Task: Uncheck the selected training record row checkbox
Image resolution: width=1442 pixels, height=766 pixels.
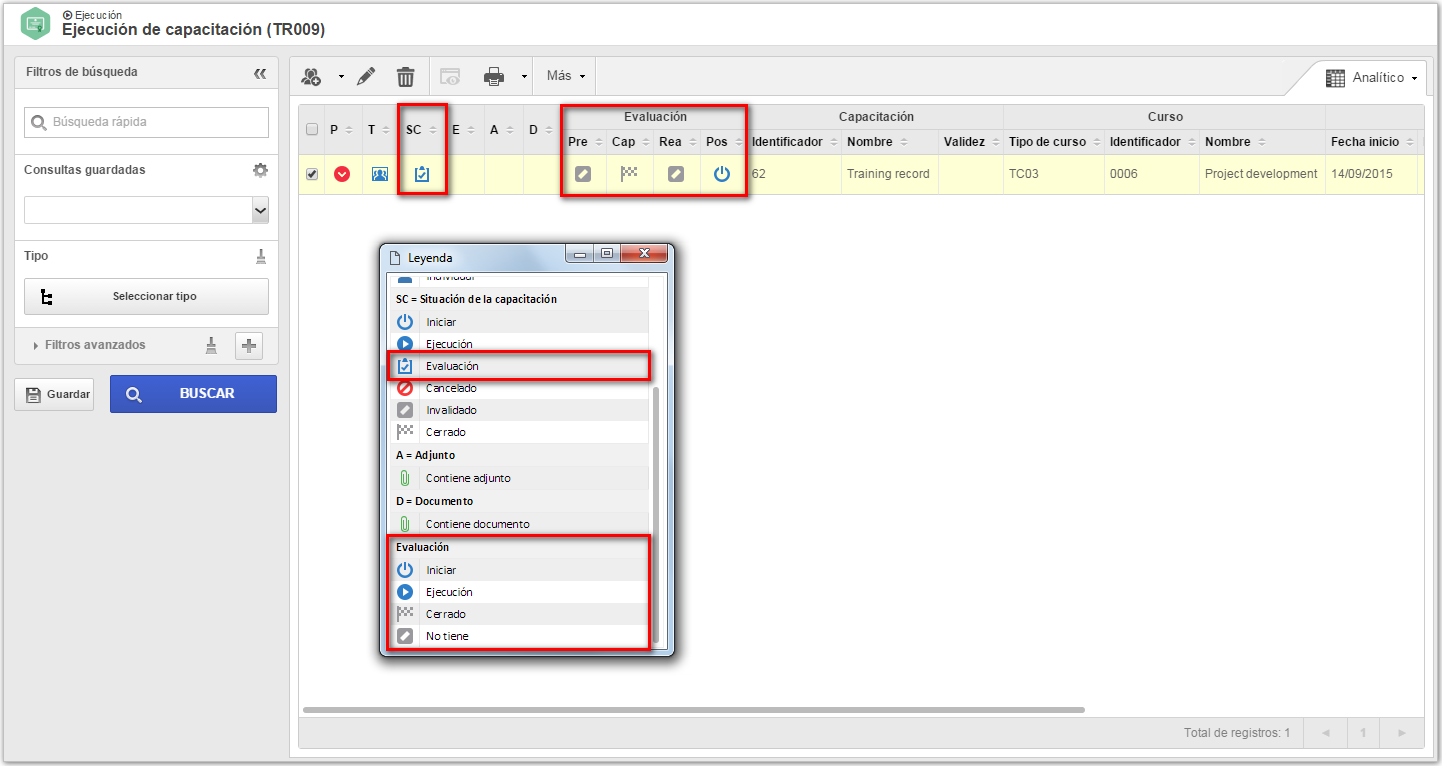Action: click(312, 174)
